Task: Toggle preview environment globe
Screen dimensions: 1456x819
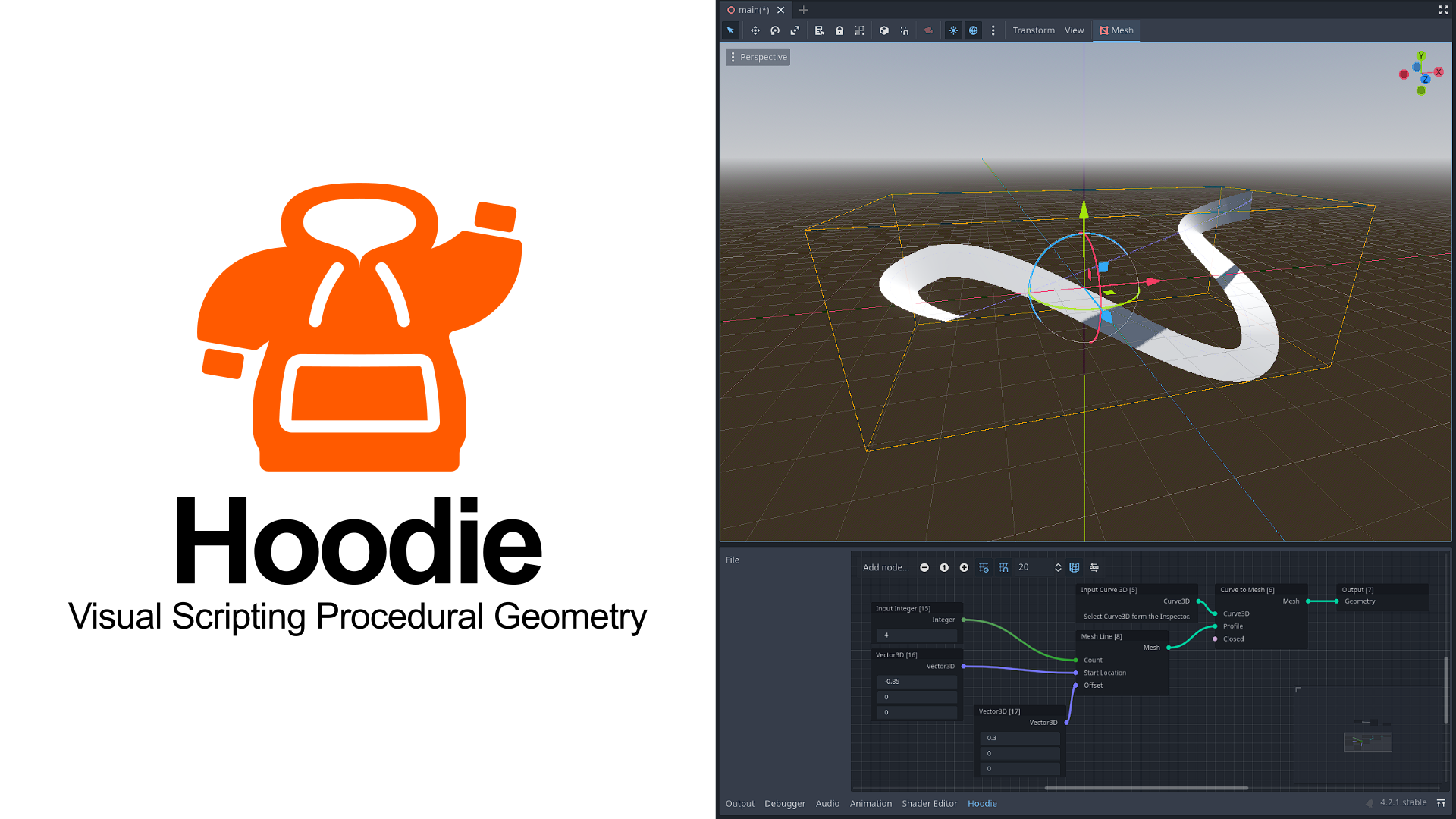Action: pyautogui.click(x=973, y=30)
